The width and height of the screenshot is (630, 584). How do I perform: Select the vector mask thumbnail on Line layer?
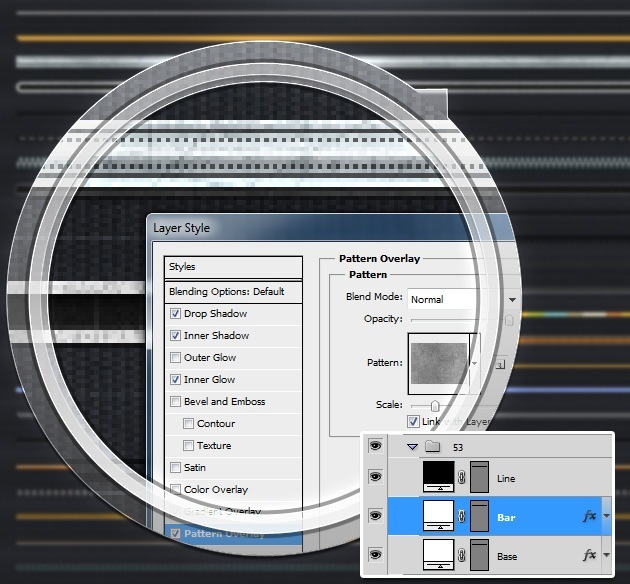pos(479,477)
